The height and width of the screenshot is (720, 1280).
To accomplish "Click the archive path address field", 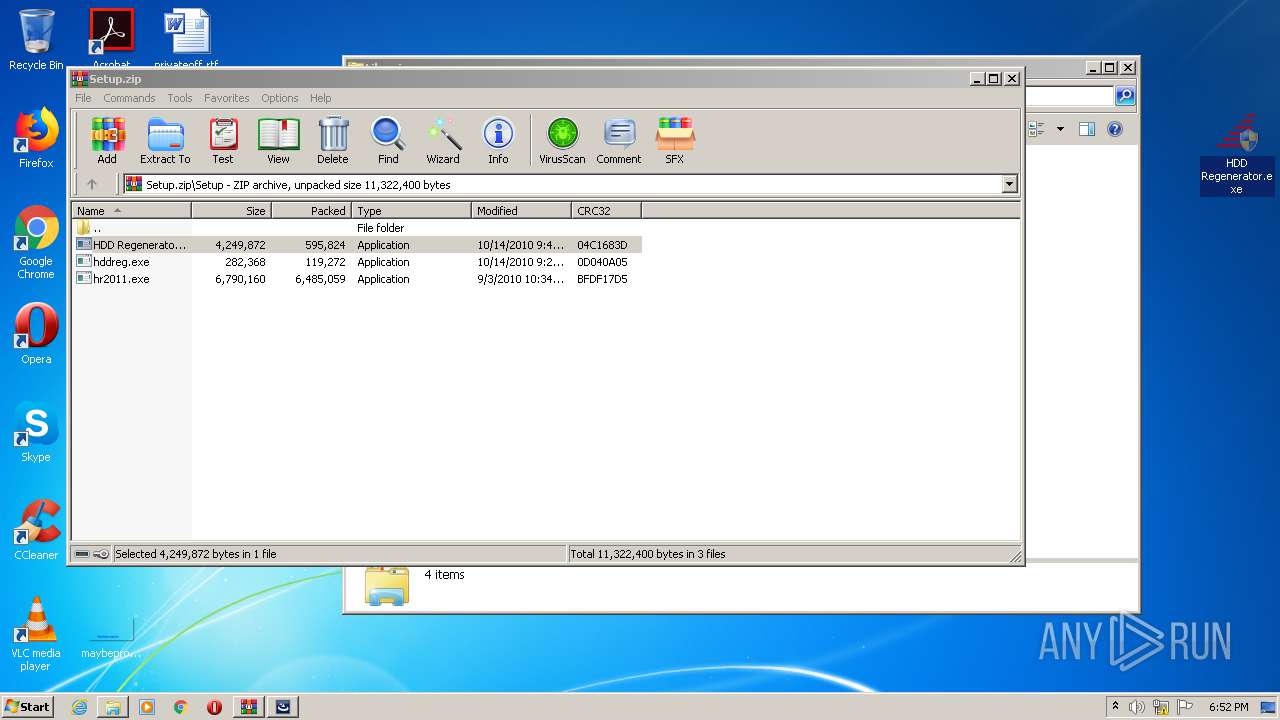I will click(x=563, y=184).
